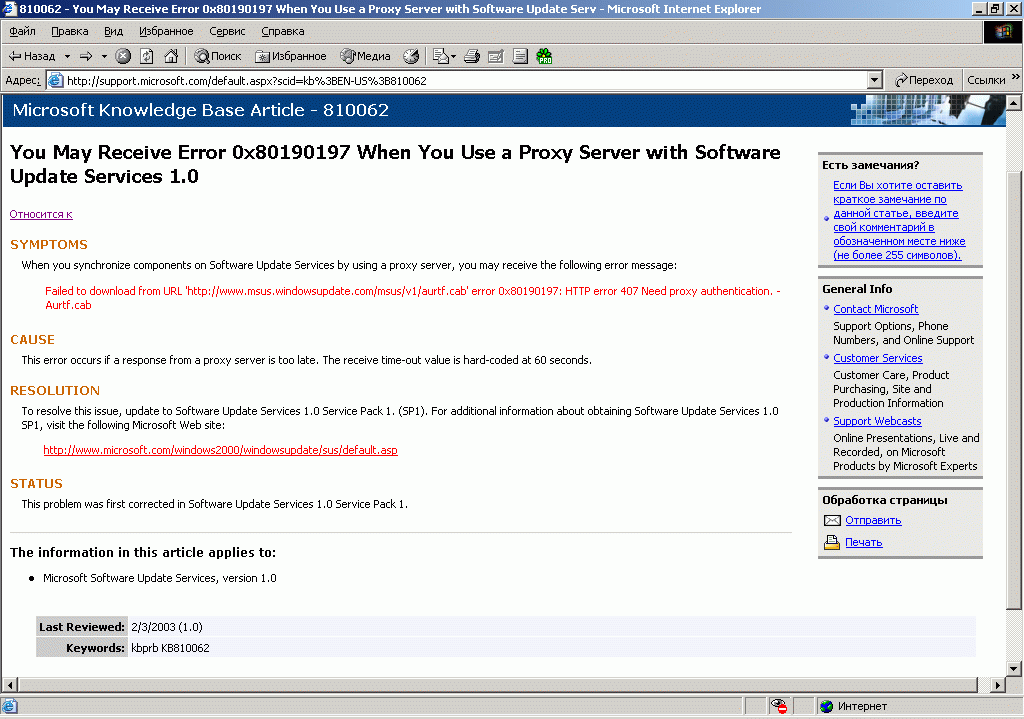The image size is (1024, 719).
Task: Print the page with the printer icon
Action: pyautogui.click(x=472, y=56)
